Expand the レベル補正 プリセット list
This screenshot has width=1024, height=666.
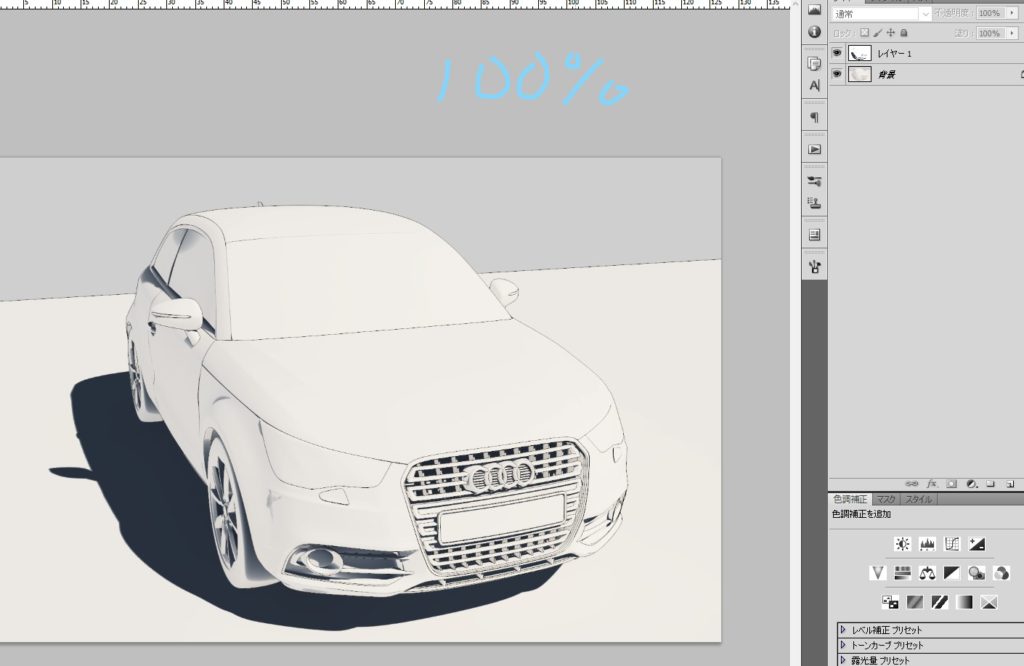tap(844, 630)
